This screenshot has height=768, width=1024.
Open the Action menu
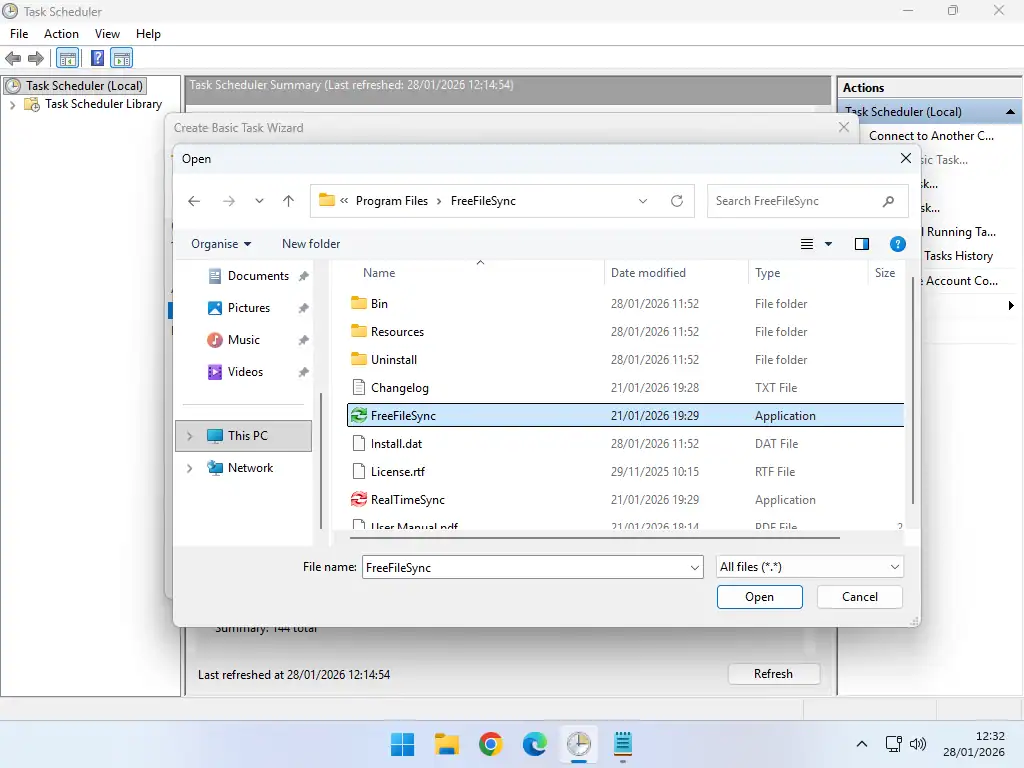61,33
